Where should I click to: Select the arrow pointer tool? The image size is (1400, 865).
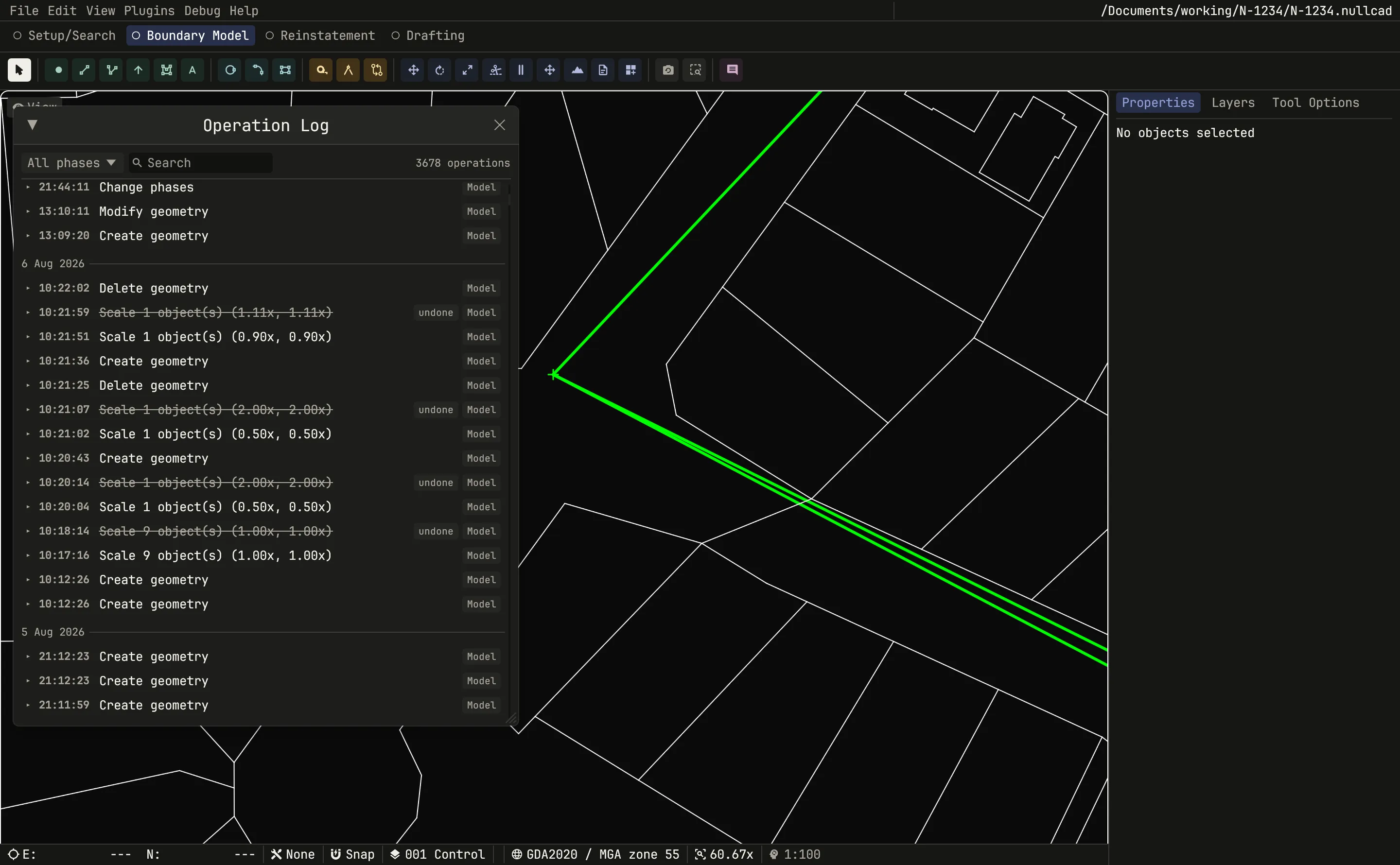click(19, 70)
